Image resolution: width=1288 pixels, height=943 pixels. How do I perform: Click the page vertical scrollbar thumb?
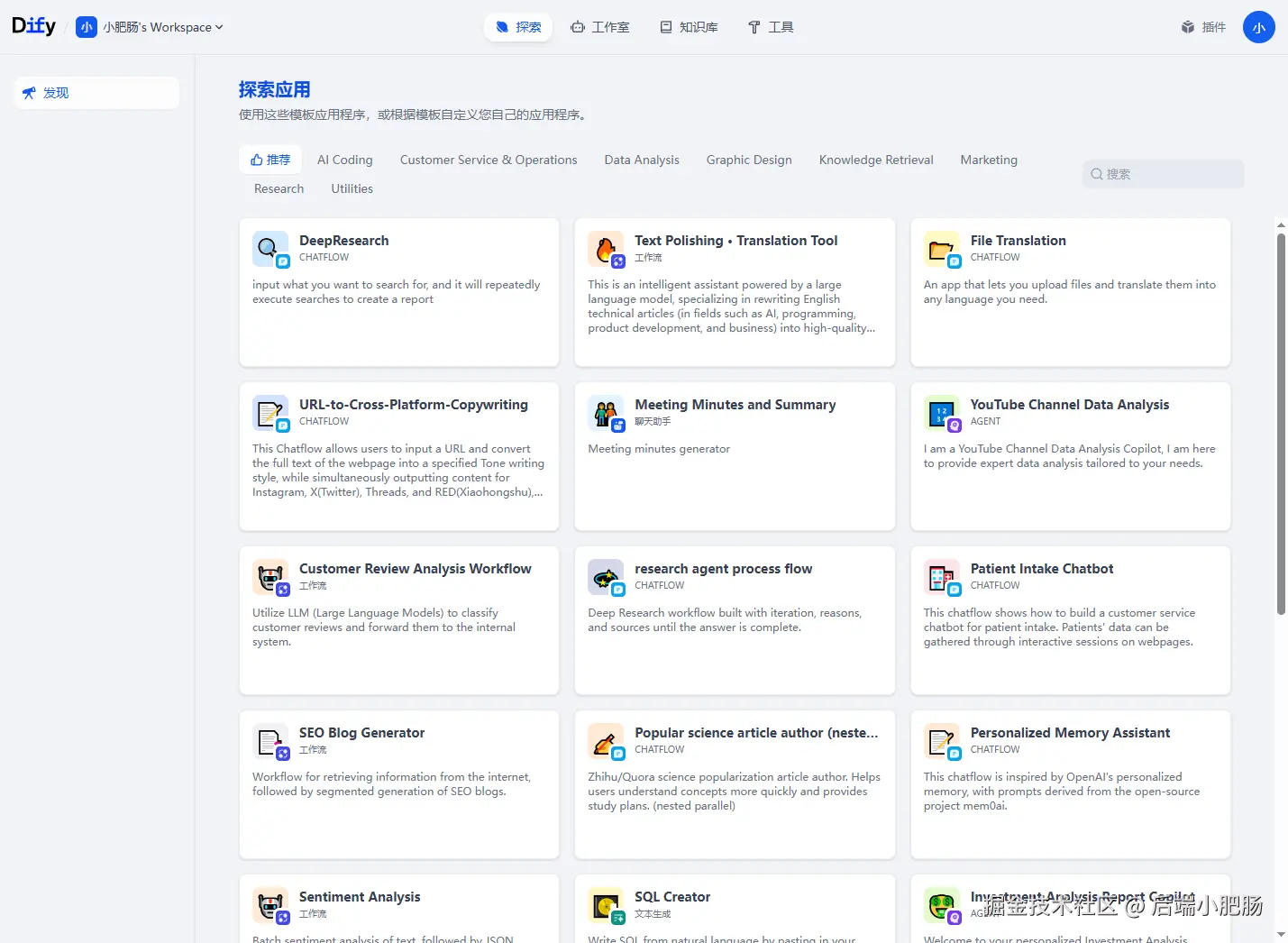click(x=1281, y=424)
